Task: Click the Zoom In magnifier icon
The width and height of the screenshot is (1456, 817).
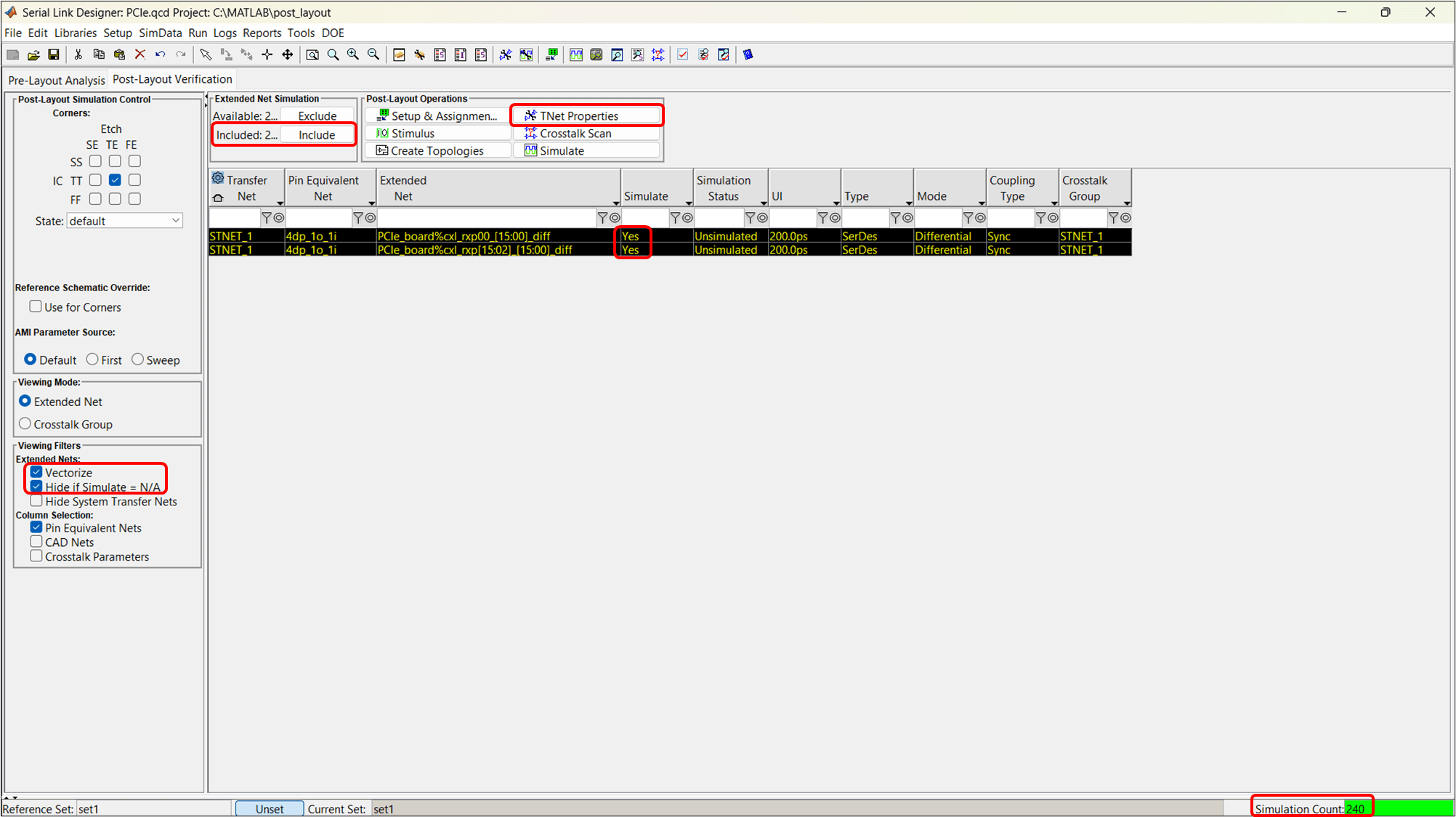Action: (x=353, y=54)
